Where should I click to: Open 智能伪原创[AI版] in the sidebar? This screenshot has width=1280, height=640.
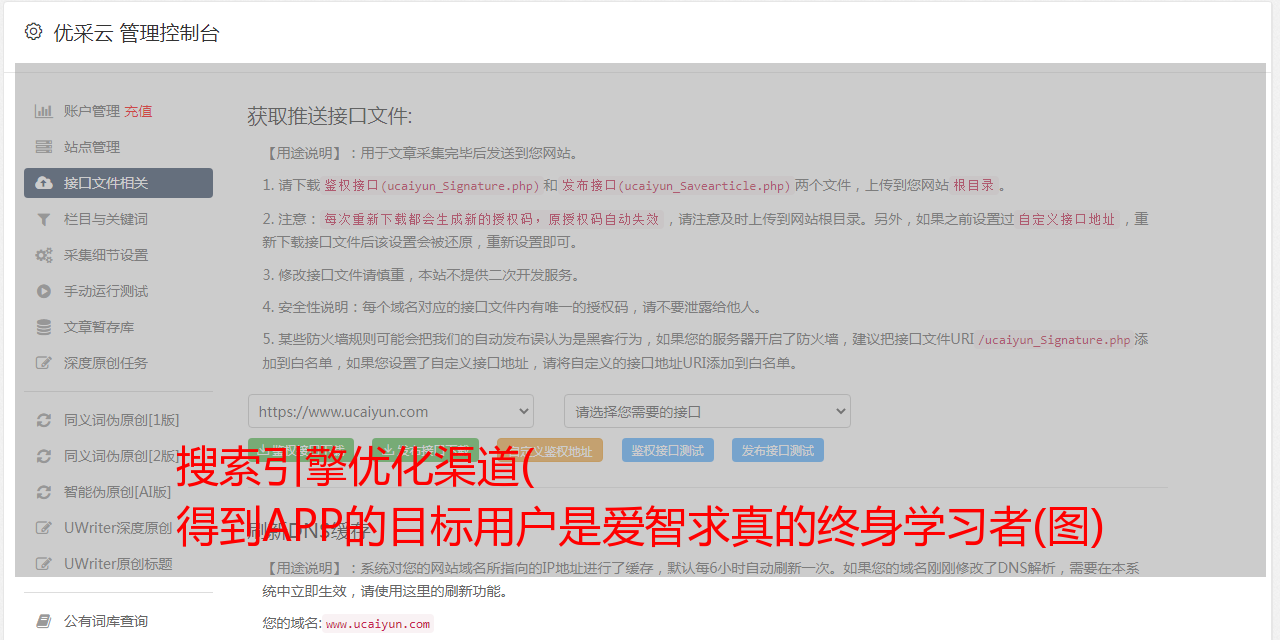pos(118,492)
